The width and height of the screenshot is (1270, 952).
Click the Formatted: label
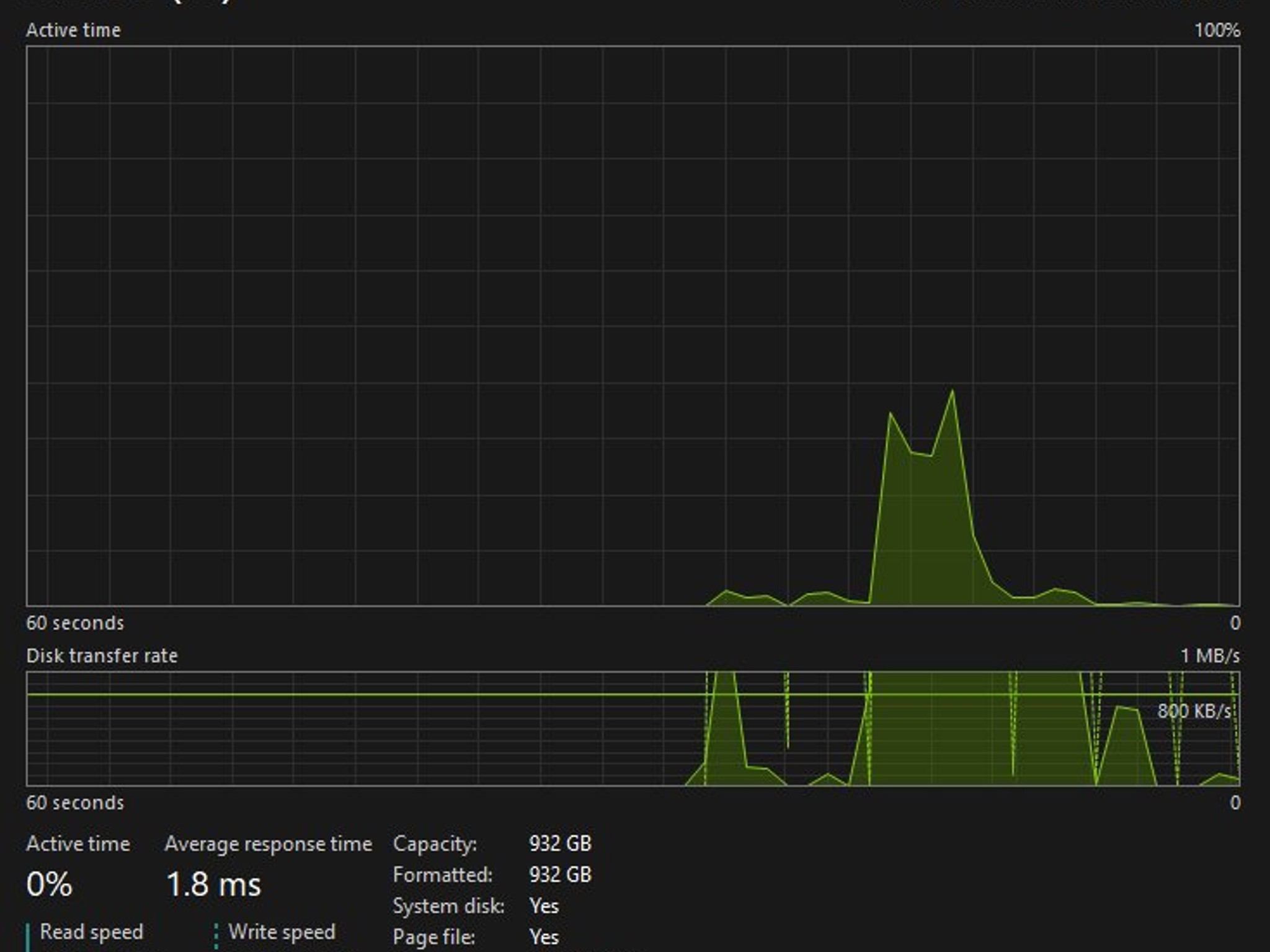coord(442,875)
